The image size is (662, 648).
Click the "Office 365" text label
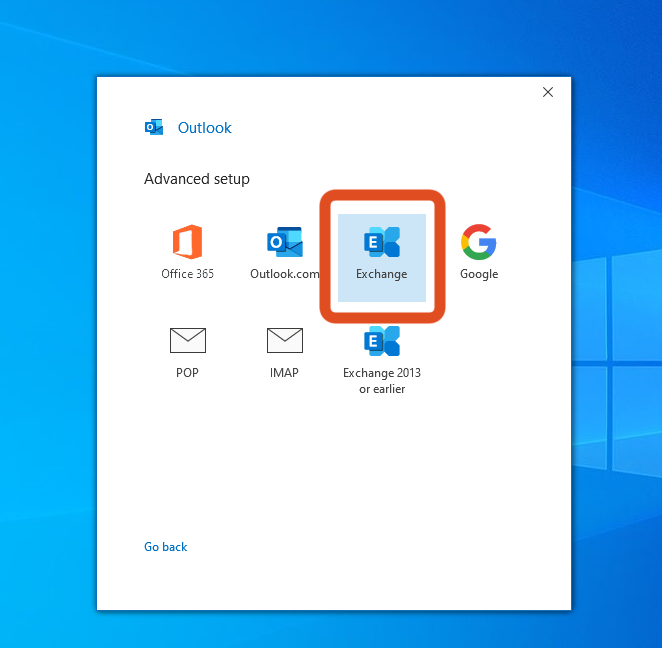(187, 274)
